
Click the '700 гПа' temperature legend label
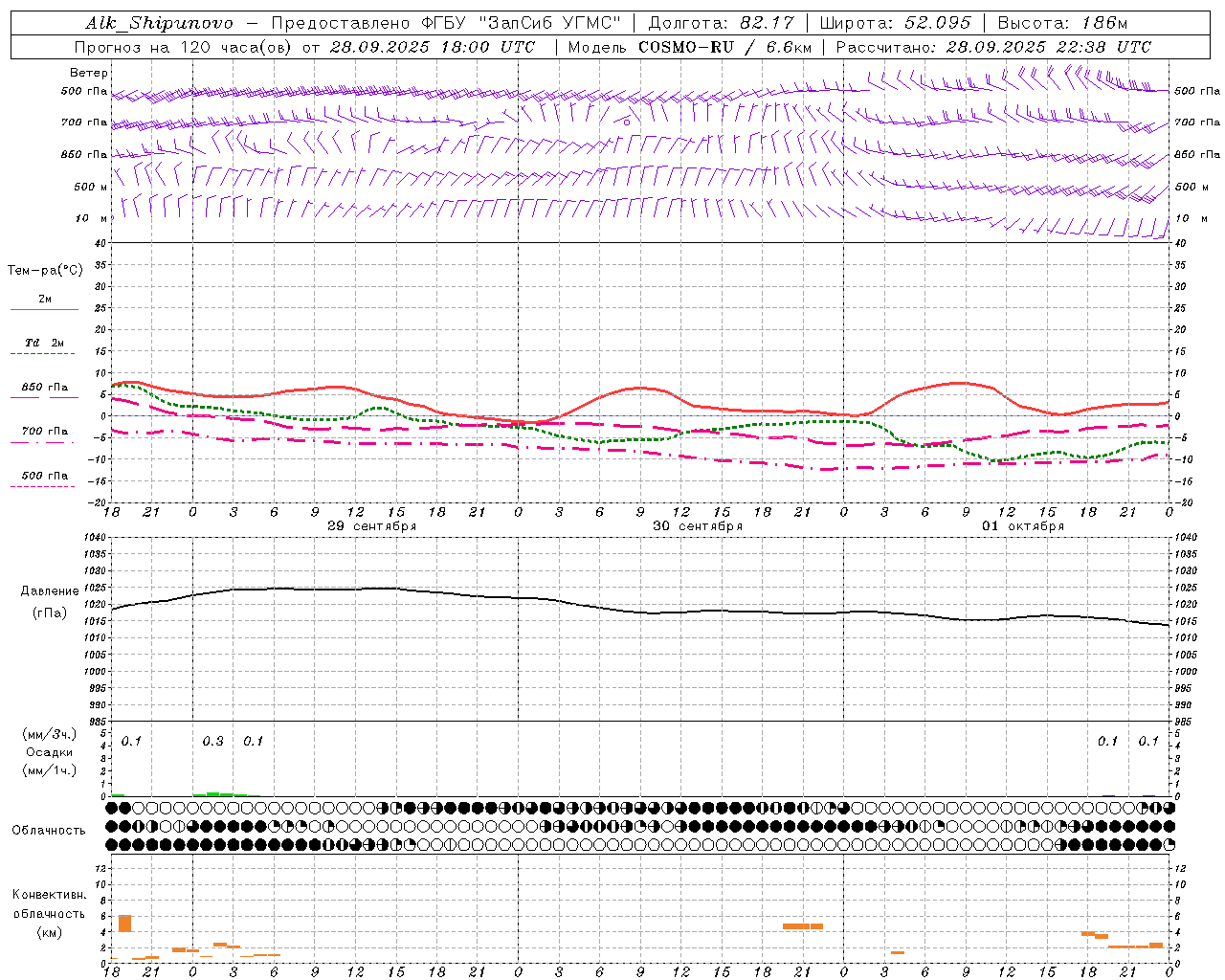pyautogui.click(x=44, y=431)
